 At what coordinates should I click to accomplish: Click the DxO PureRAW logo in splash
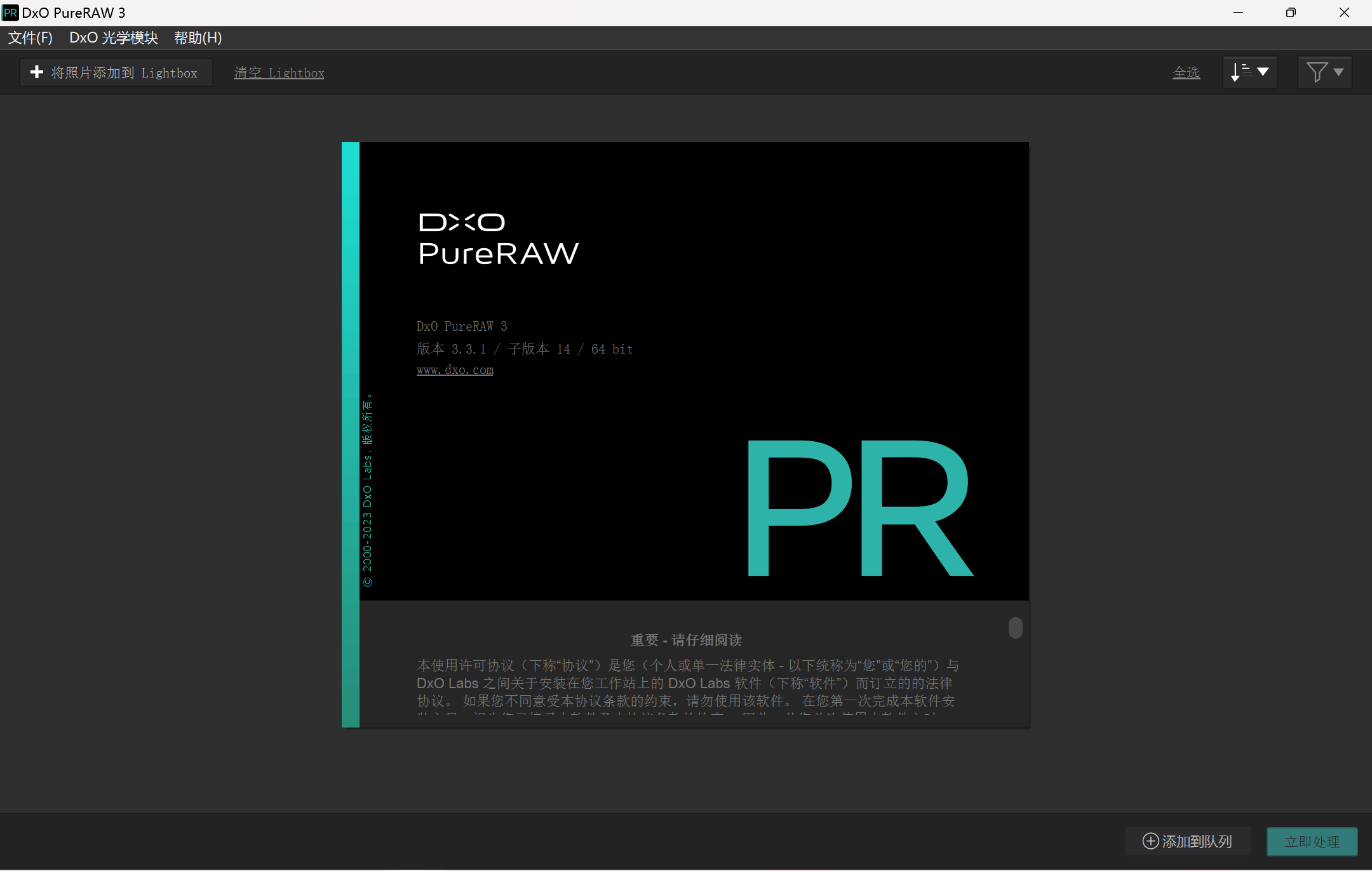click(x=499, y=239)
